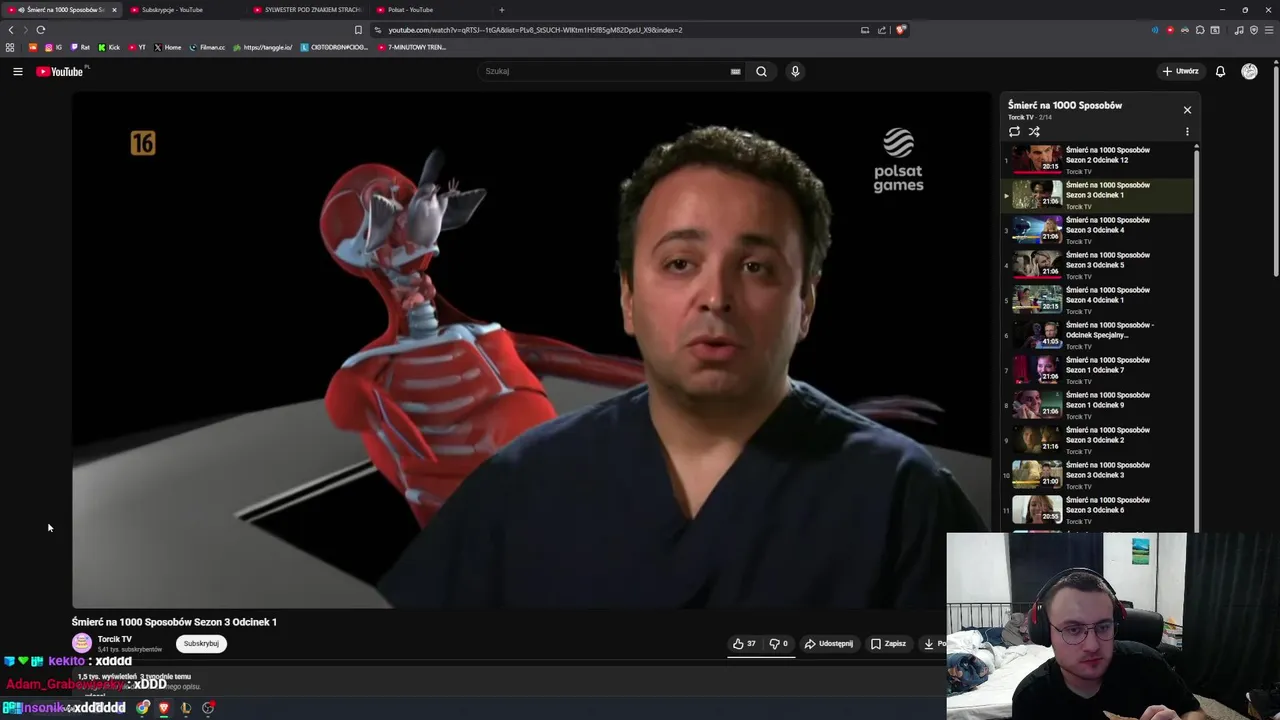Open YouTube notifications bell

pyautogui.click(x=1220, y=71)
